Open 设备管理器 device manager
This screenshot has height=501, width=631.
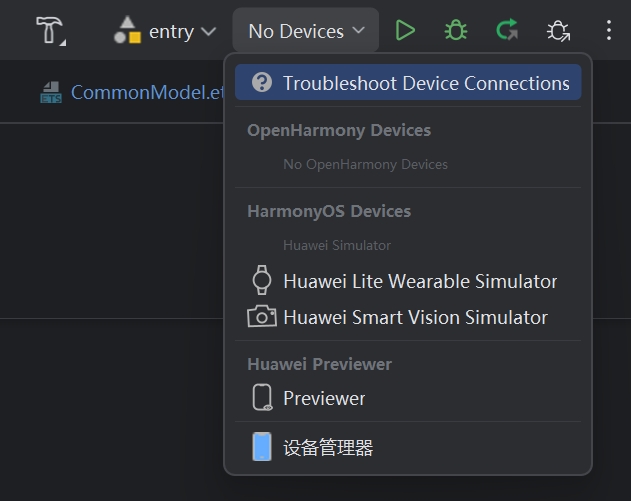pyautogui.click(x=328, y=447)
